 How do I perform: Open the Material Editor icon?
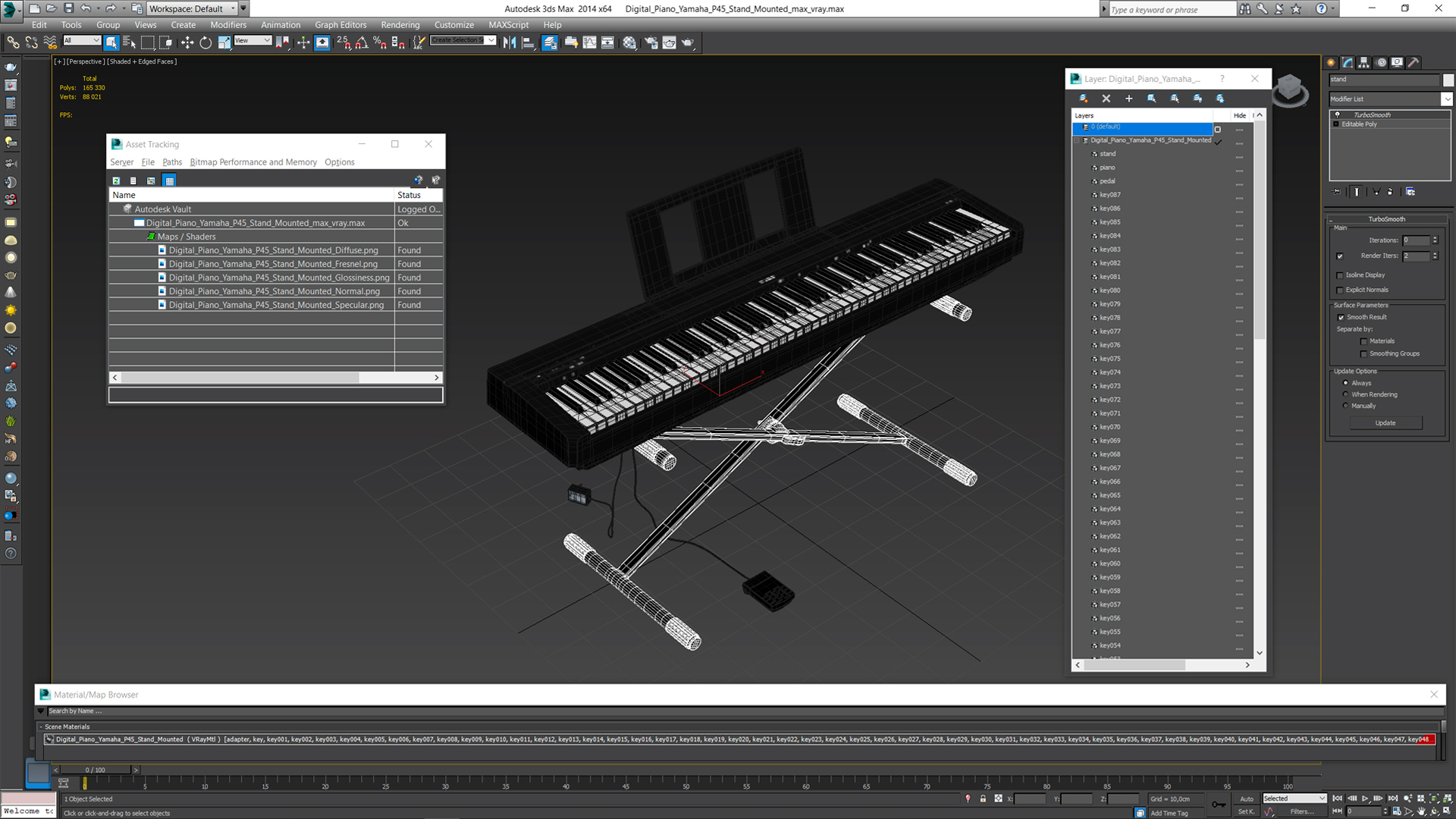pos(629,42)
